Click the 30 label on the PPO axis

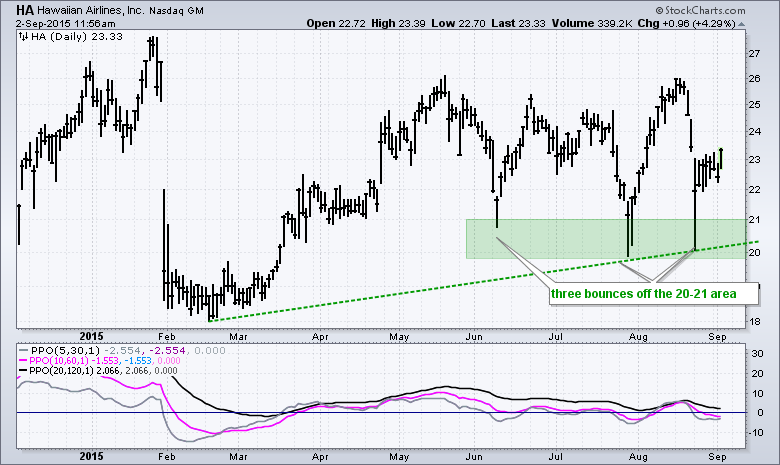(757, 354)
